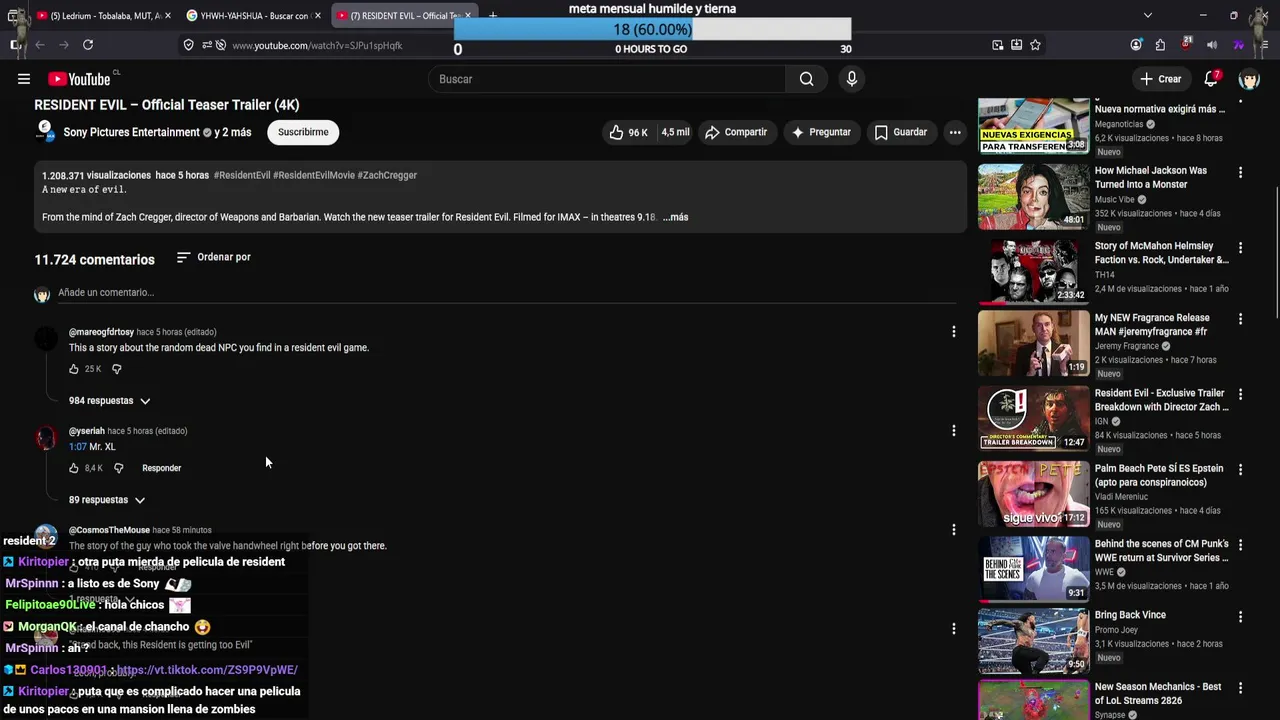Open the @CosmosTheMouse commenter profile
1280x720 pixels.
pyautogui.click(x=109, y=530)
